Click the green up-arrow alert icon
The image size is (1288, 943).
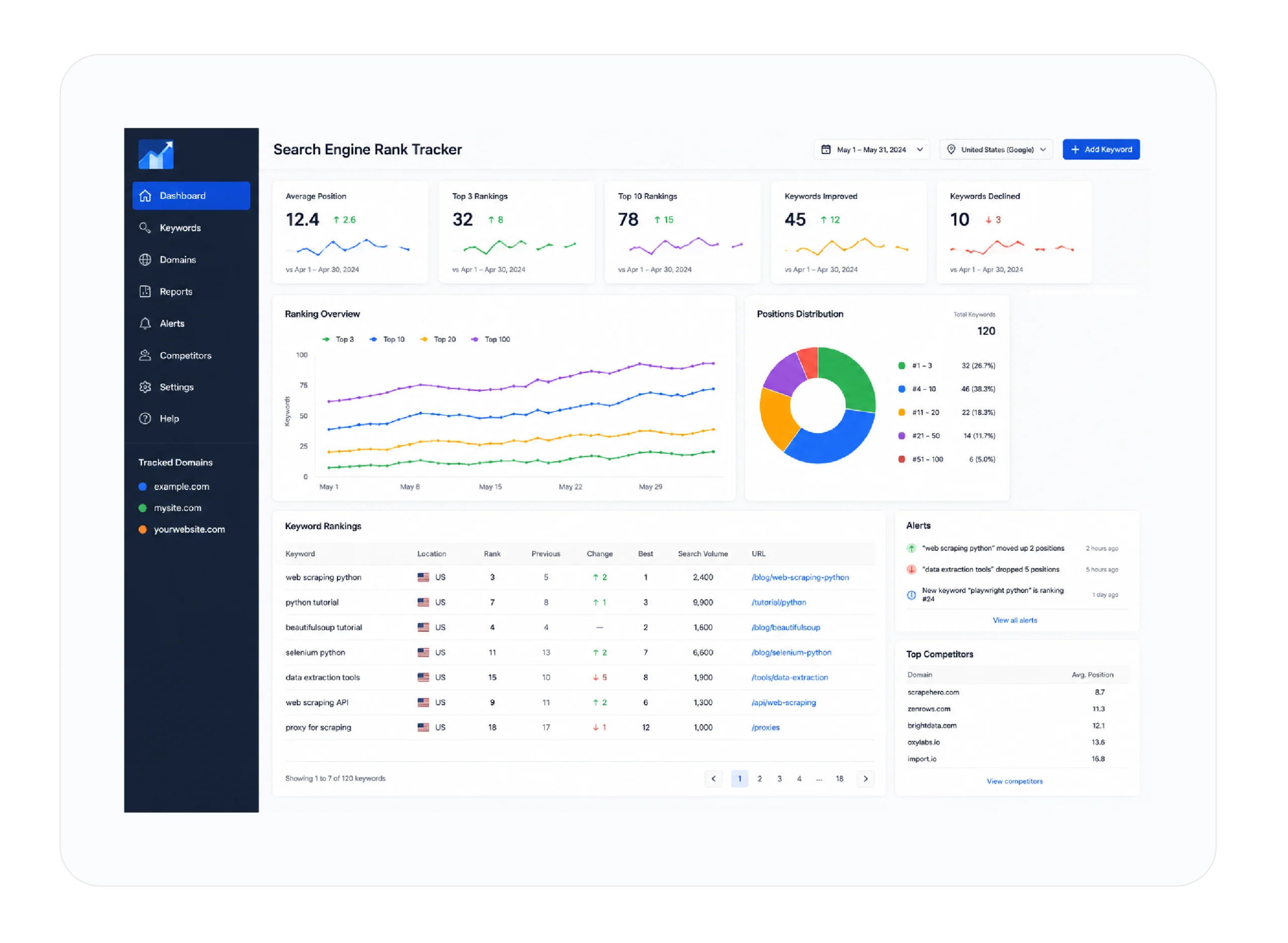point(912,549)
